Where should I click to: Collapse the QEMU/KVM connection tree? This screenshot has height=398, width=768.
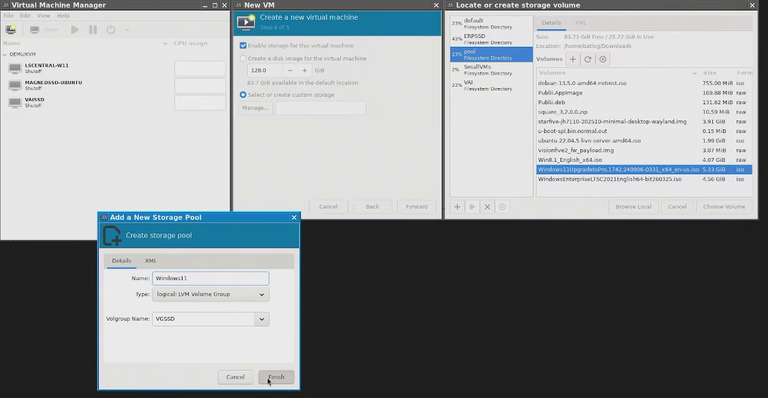(x=5, y=54)
